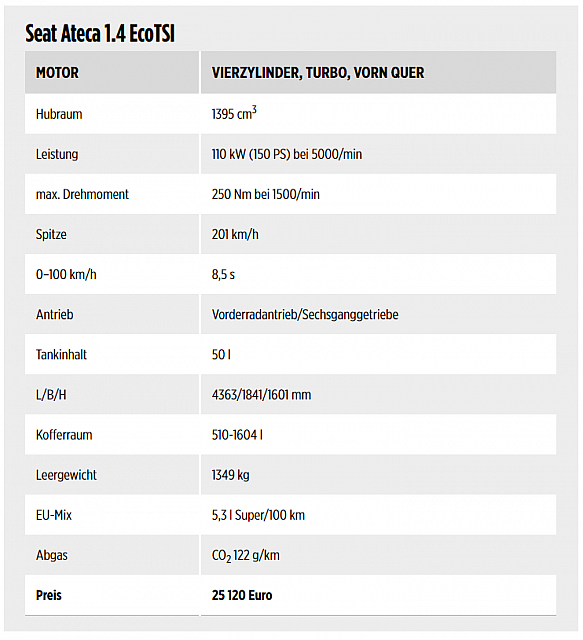Click the Seat Ateca 1.4 EcoTSI title
Screen dimensions: 583x640
pos(100,33)
